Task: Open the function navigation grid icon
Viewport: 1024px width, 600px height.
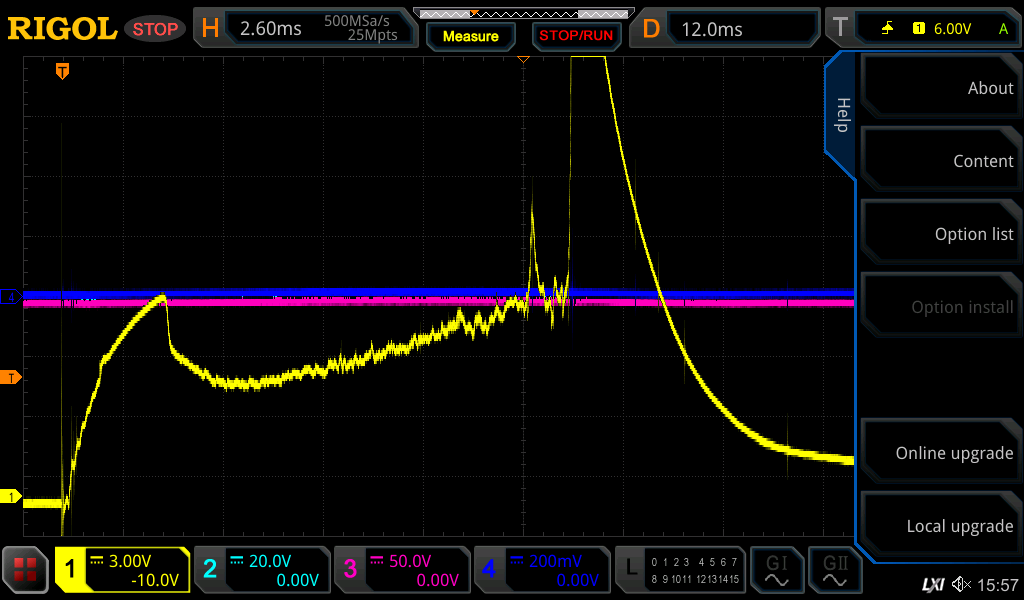Action: tap(26, 570)
